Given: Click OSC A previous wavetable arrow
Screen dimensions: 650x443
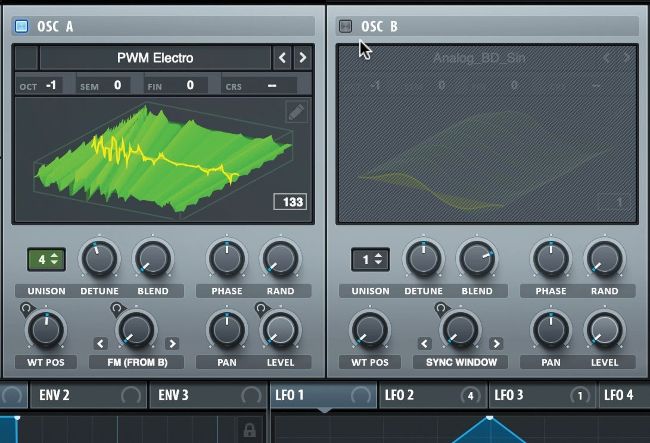Looking at the screenshot, I should pyautogui.click(x=283, y=58).
